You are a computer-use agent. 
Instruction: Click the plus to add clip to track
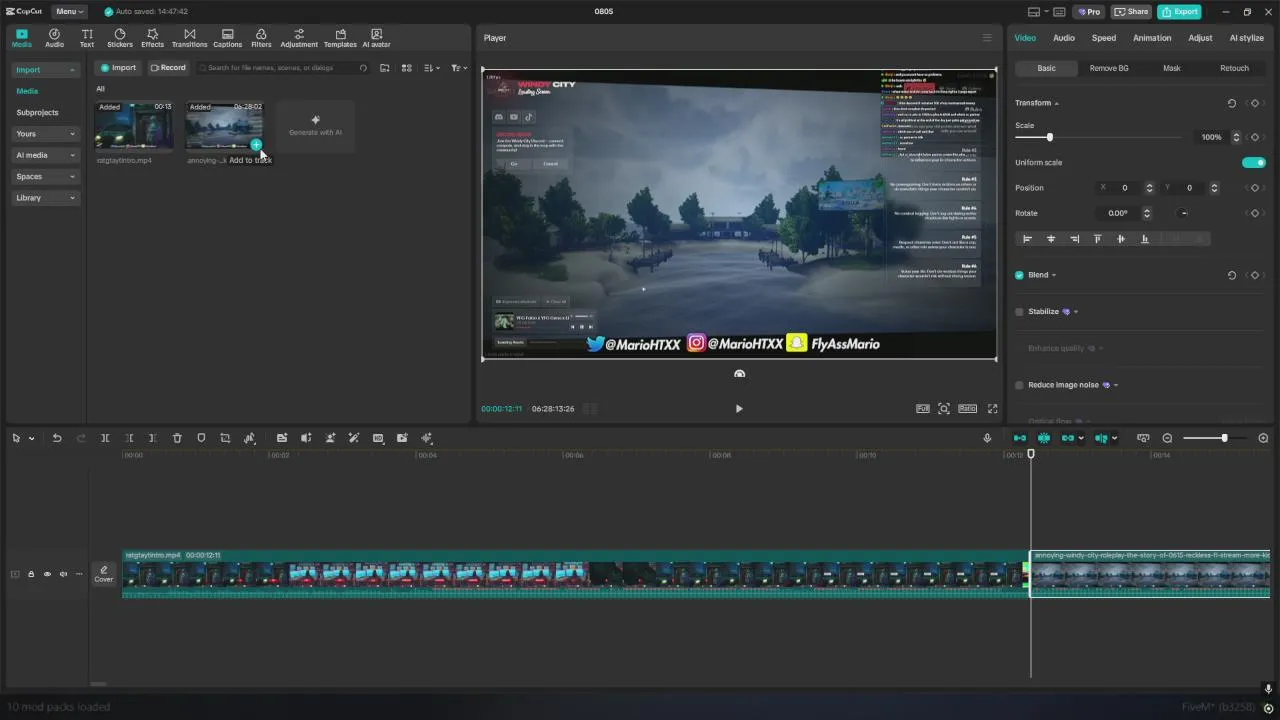coord(256,145)
